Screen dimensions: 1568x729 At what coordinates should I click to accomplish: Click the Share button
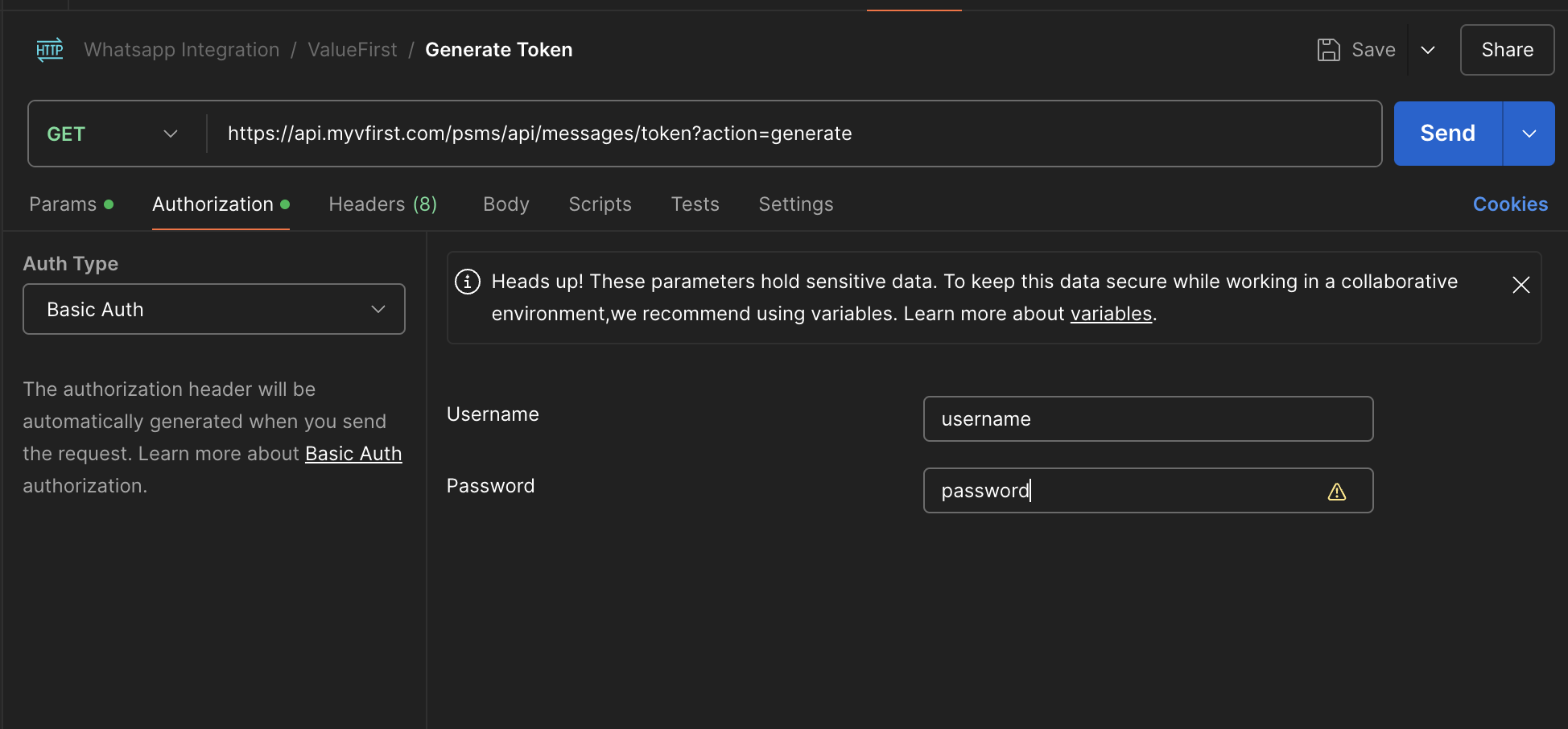(x=1507, y=50)
